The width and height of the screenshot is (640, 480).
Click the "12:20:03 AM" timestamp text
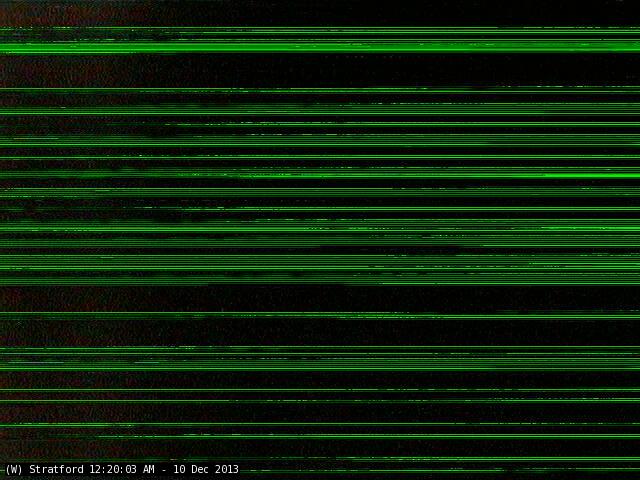tap(122, 469)
